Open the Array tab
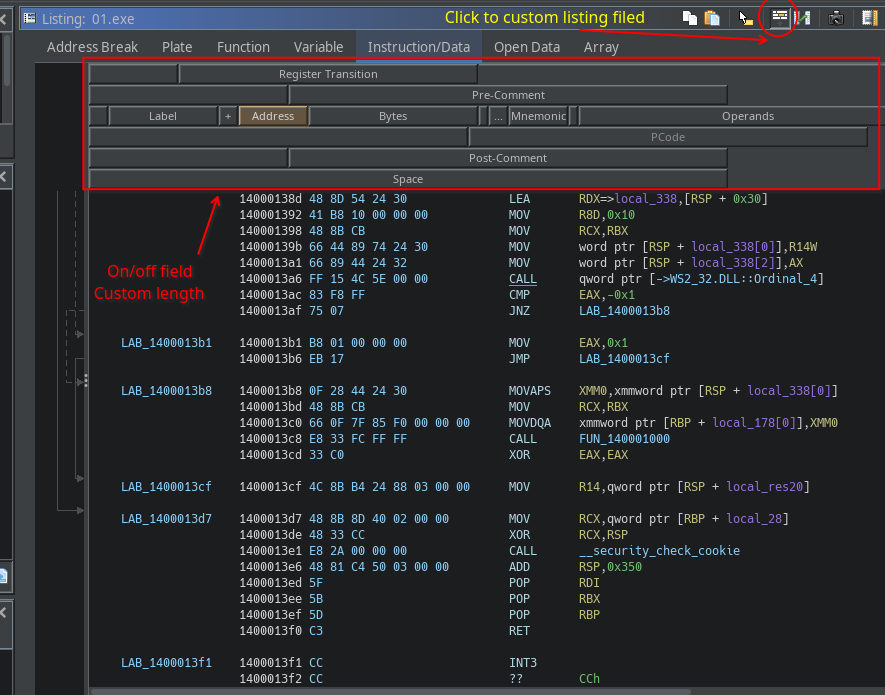The image size is (885, 695). [x=601, y=47]
